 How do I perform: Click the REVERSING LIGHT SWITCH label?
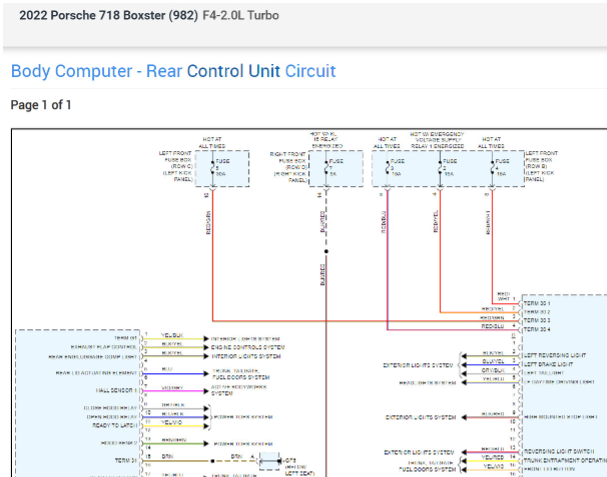[559, 451]
